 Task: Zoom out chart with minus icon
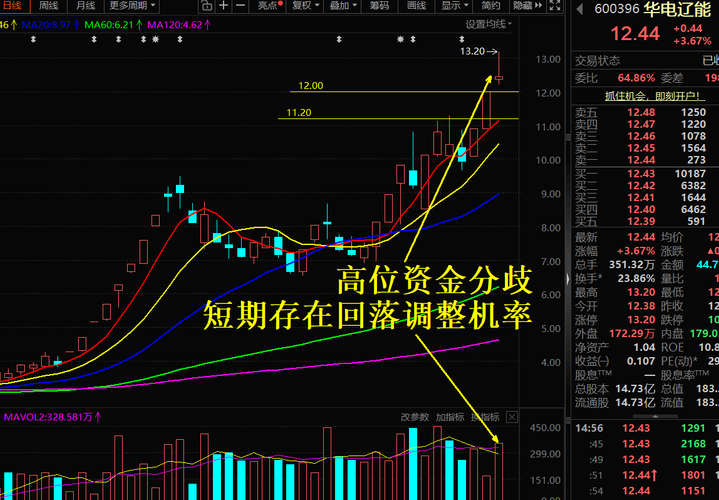(x=240, y=6)
